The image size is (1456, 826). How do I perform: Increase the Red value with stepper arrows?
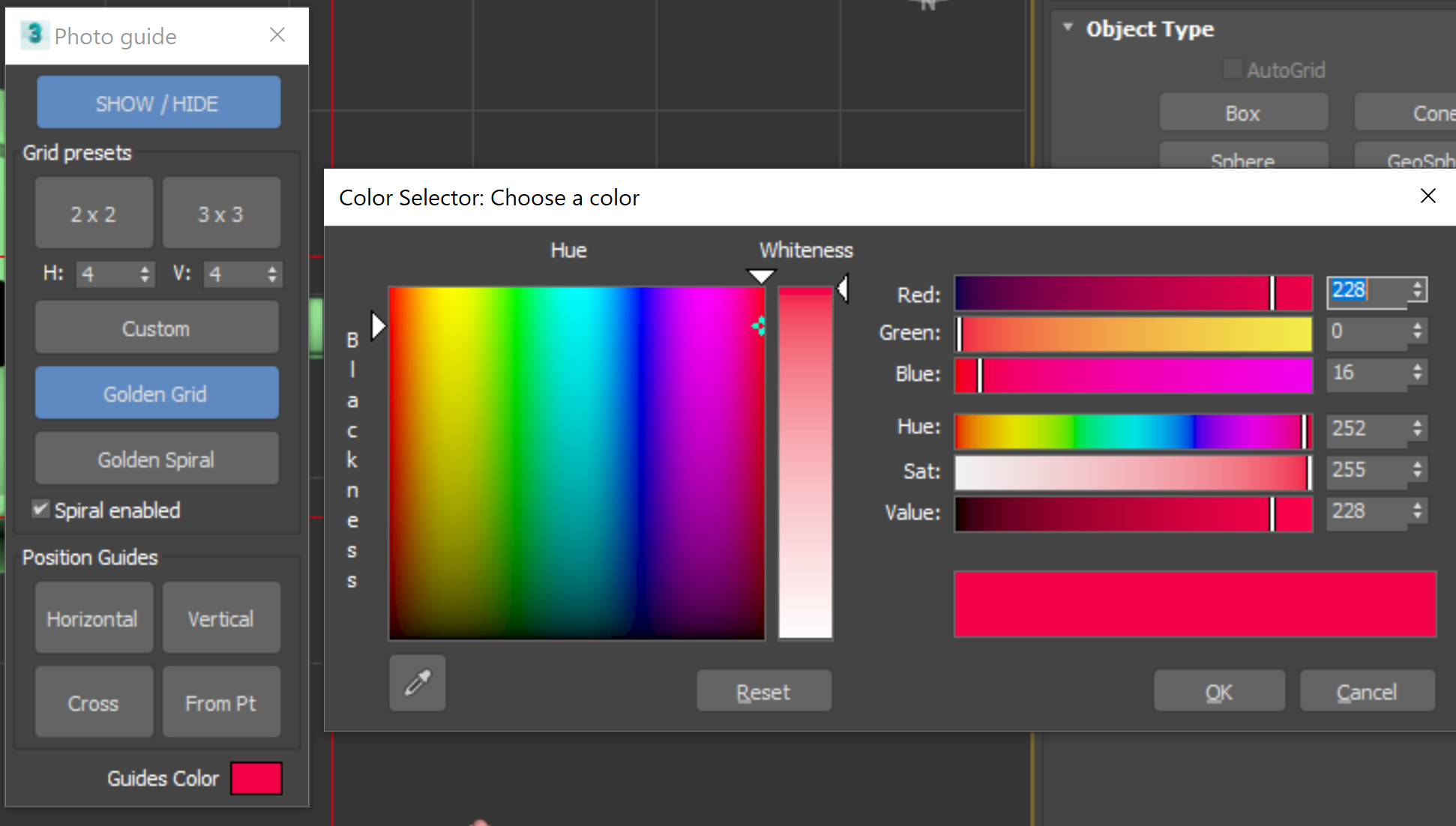pos(1417,285)
